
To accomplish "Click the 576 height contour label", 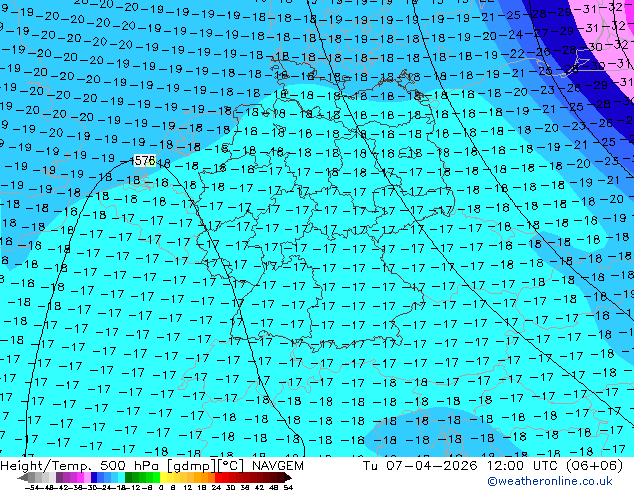I will click(x=144, y=161).
